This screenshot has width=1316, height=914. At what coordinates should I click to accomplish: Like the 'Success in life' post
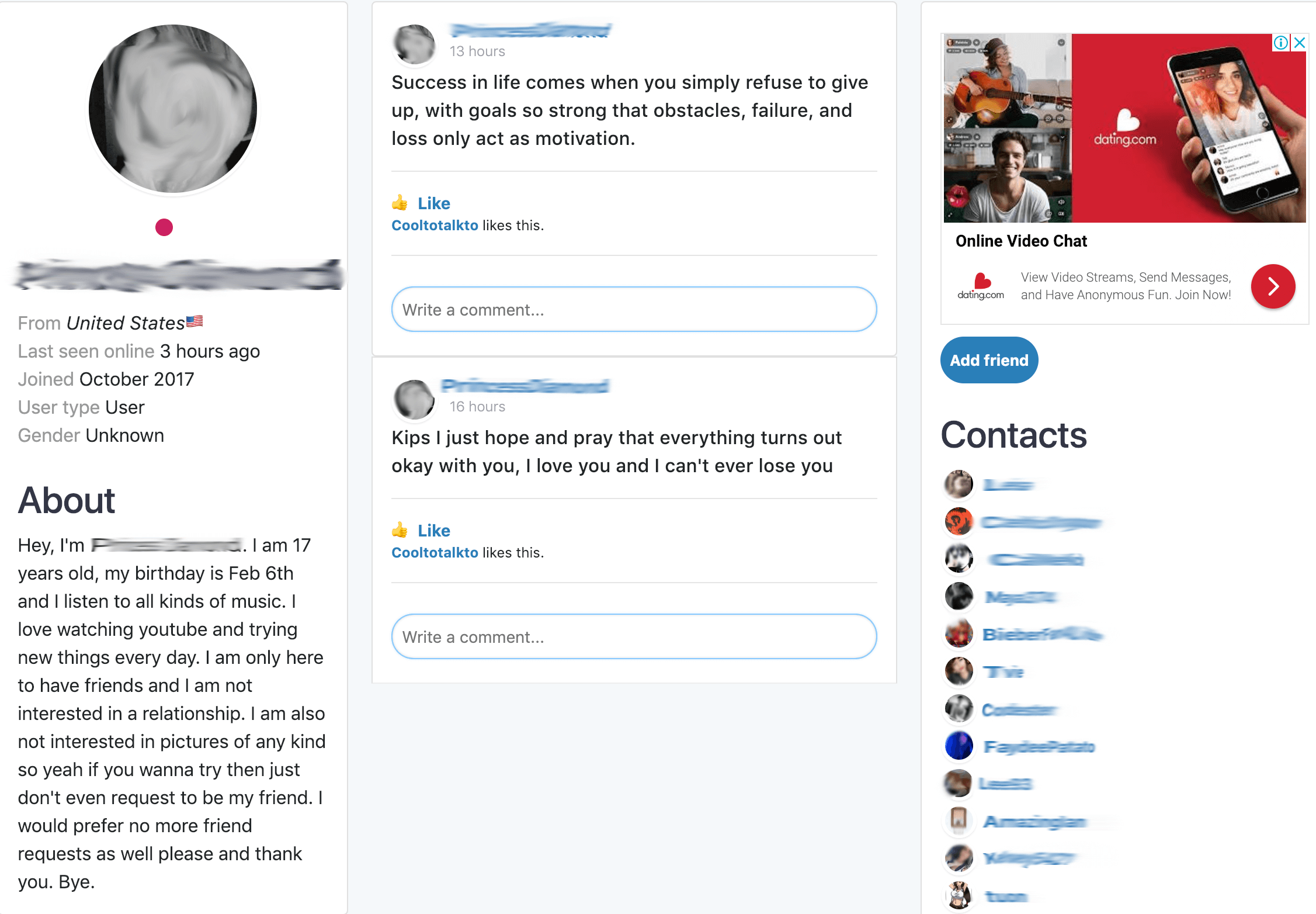click(433, 203)
